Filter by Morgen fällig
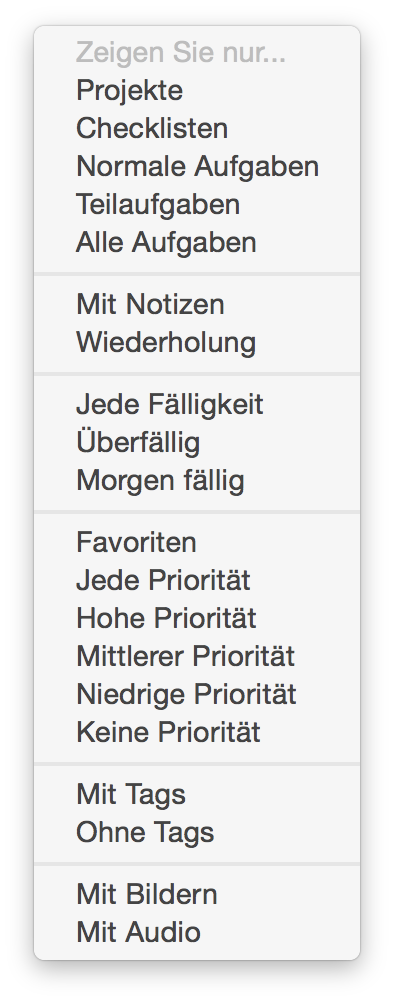 coord(197,480)
